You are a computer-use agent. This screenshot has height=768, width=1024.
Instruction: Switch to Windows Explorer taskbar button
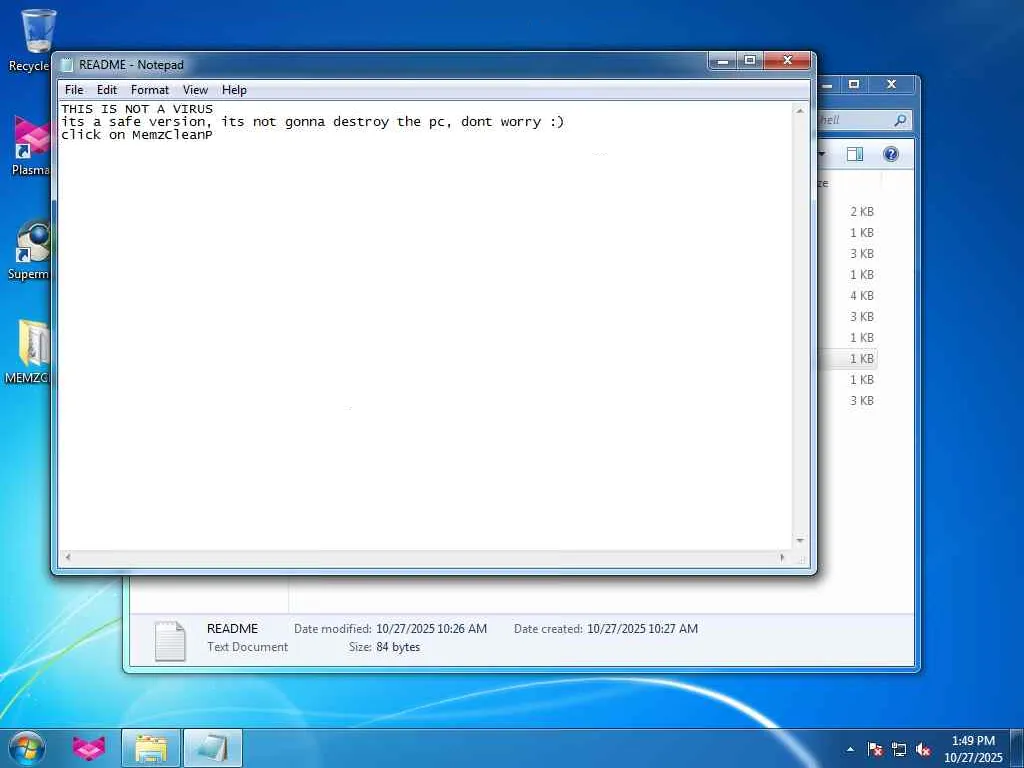151,748
